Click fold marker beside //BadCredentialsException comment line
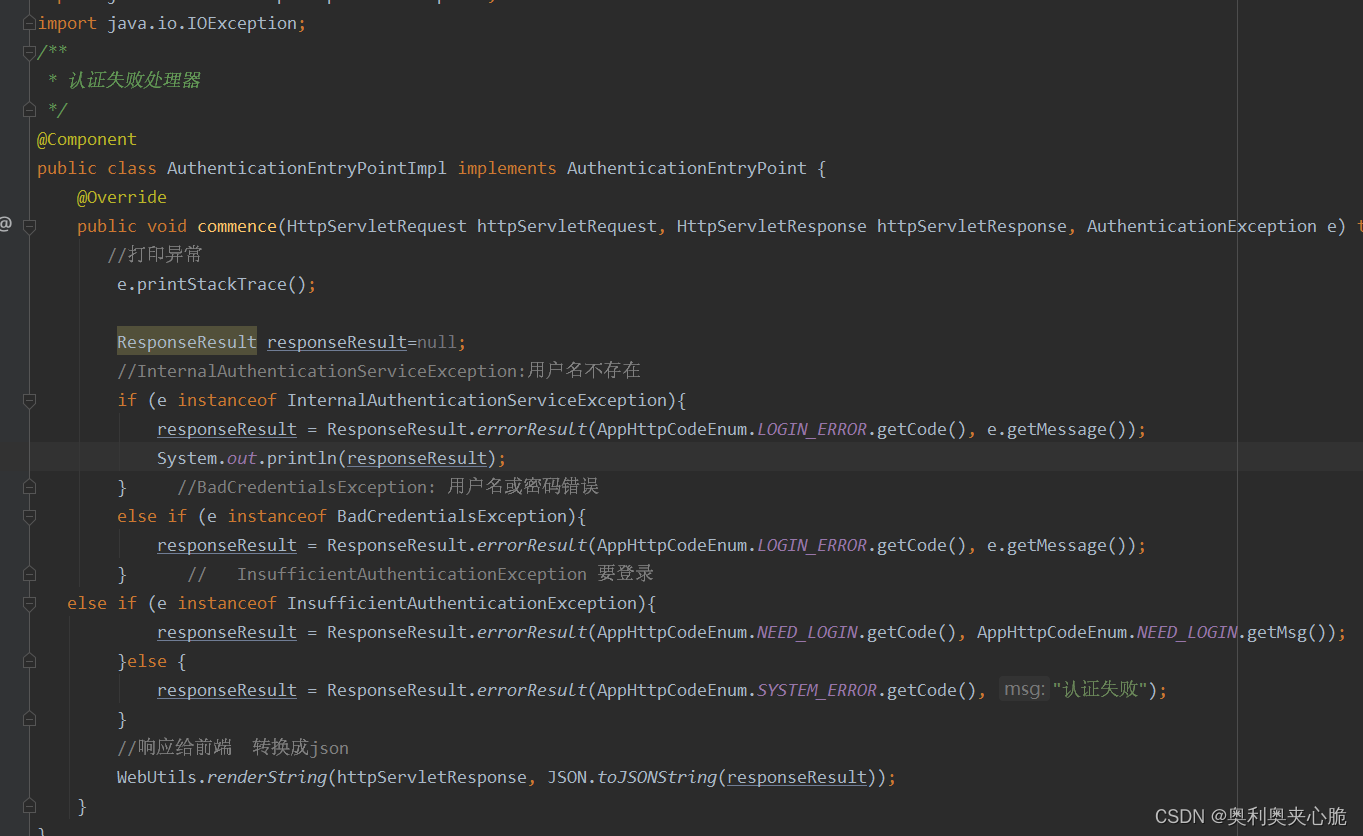 [29, 487]
